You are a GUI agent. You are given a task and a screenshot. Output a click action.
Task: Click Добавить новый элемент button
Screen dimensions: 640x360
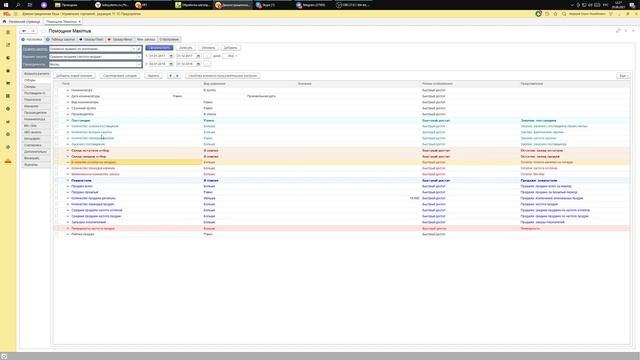tap(74, 76)
